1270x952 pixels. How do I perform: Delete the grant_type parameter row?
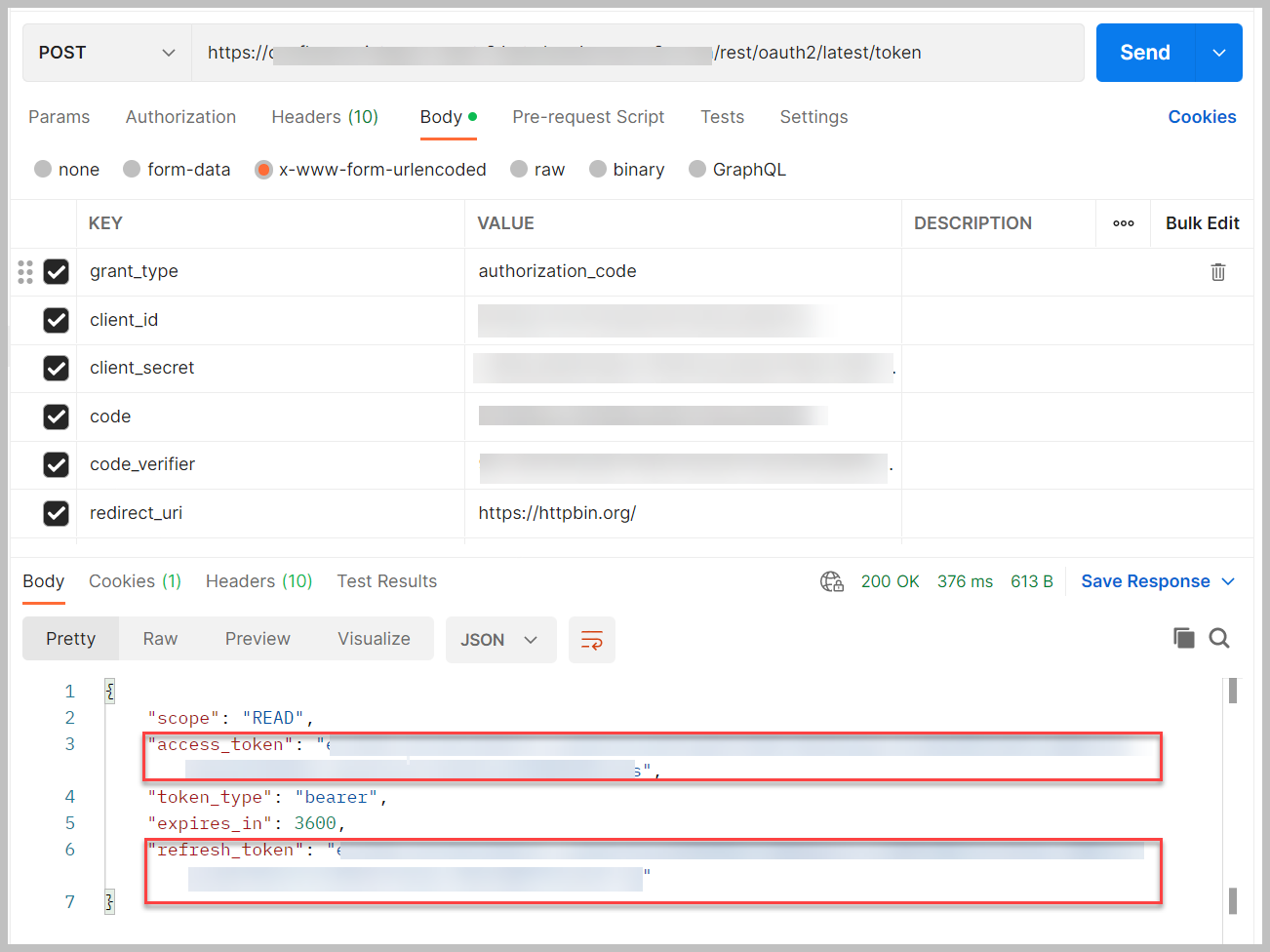(x=1217, y=271)
